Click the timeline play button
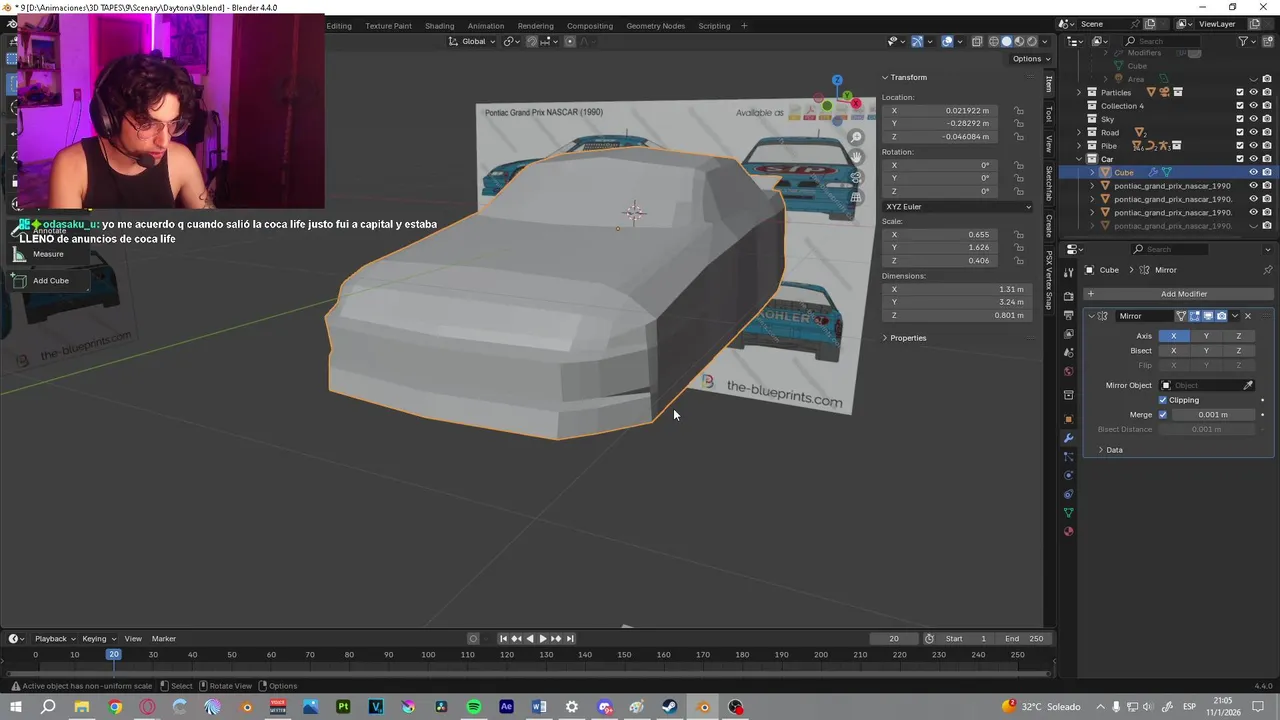This screenshot has width=1280, height=720. pos(543,639)
